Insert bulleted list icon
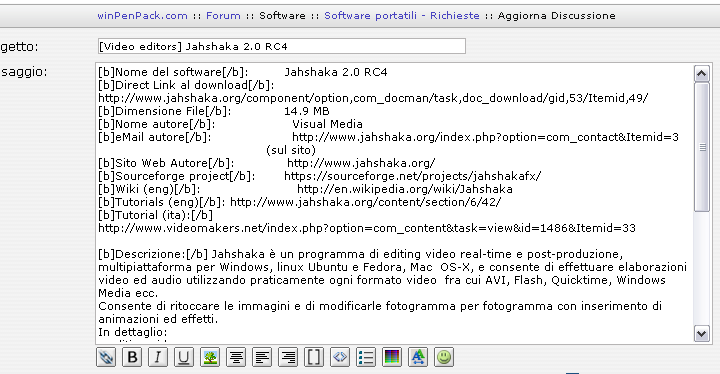720x374 pixels. tap(366, 357)
